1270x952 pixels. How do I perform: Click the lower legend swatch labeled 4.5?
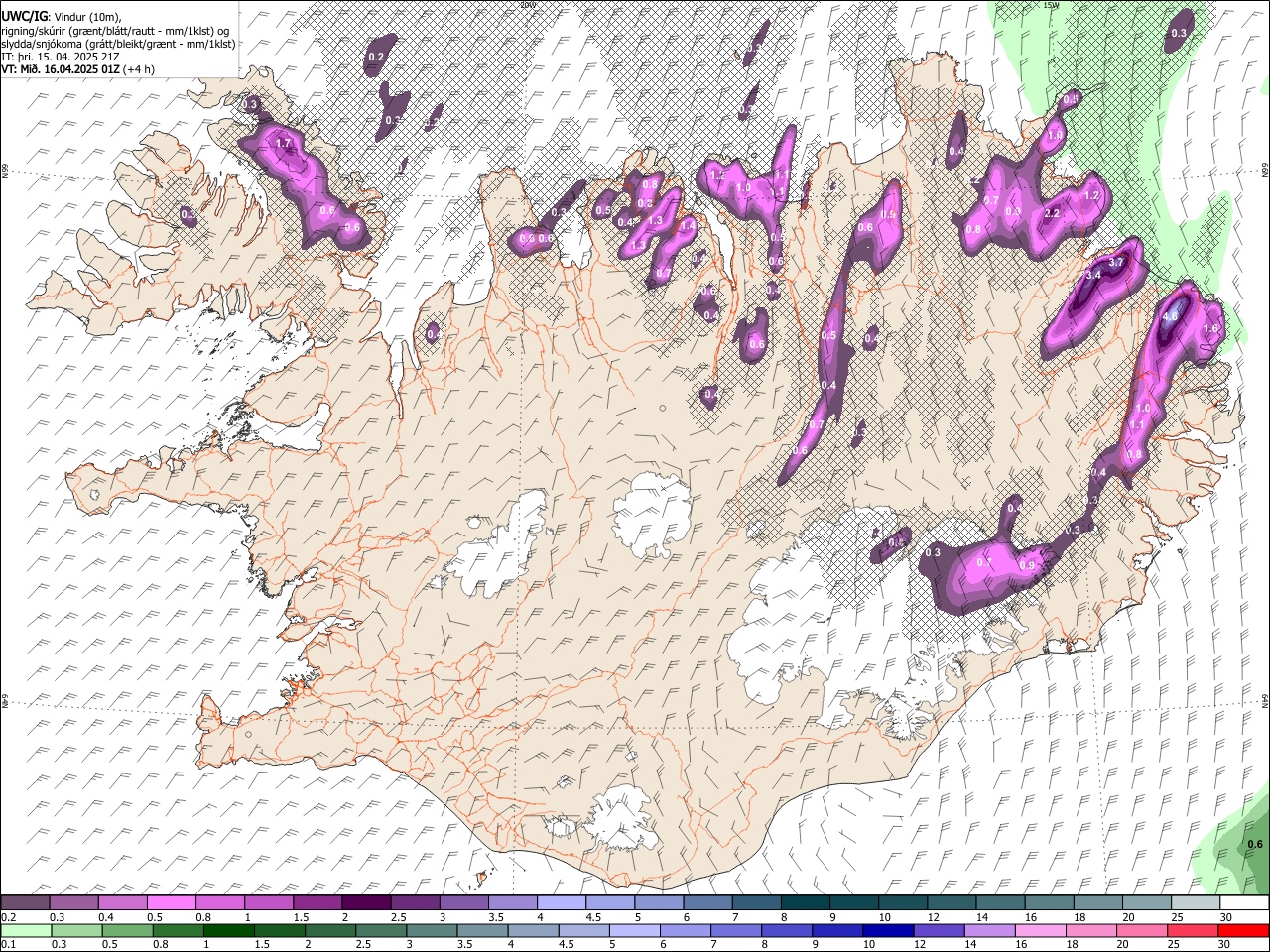[x=584, y=930]
